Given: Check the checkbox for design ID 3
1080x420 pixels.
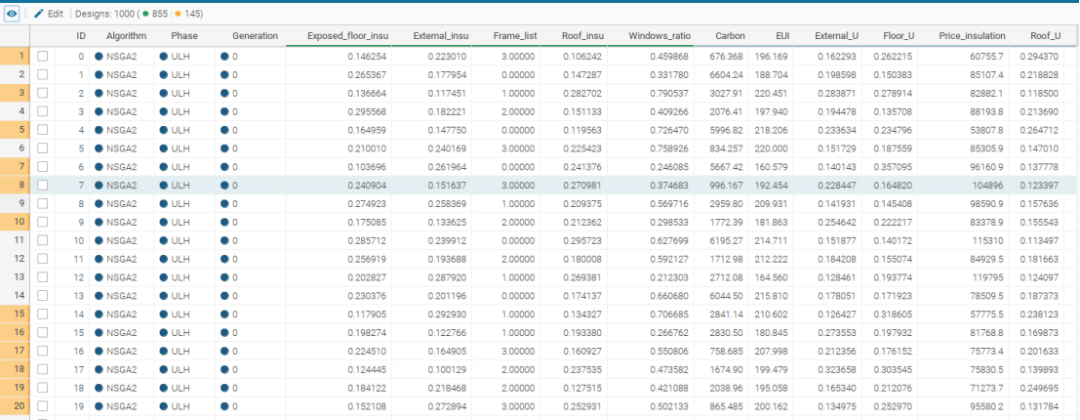Looking at the screenshot, I should pyautogui.click(x=43, y=112).
